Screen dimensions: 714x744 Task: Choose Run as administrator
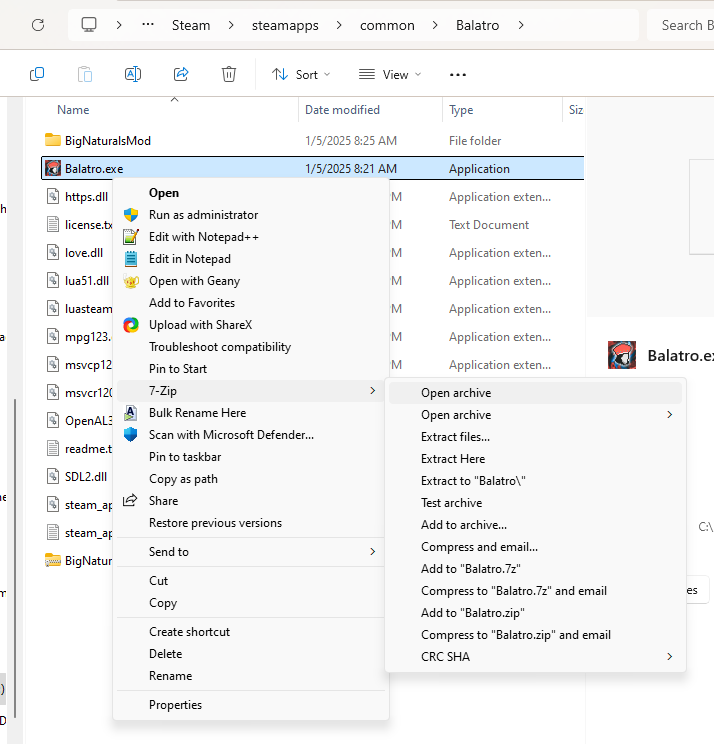tap(250, 215)
